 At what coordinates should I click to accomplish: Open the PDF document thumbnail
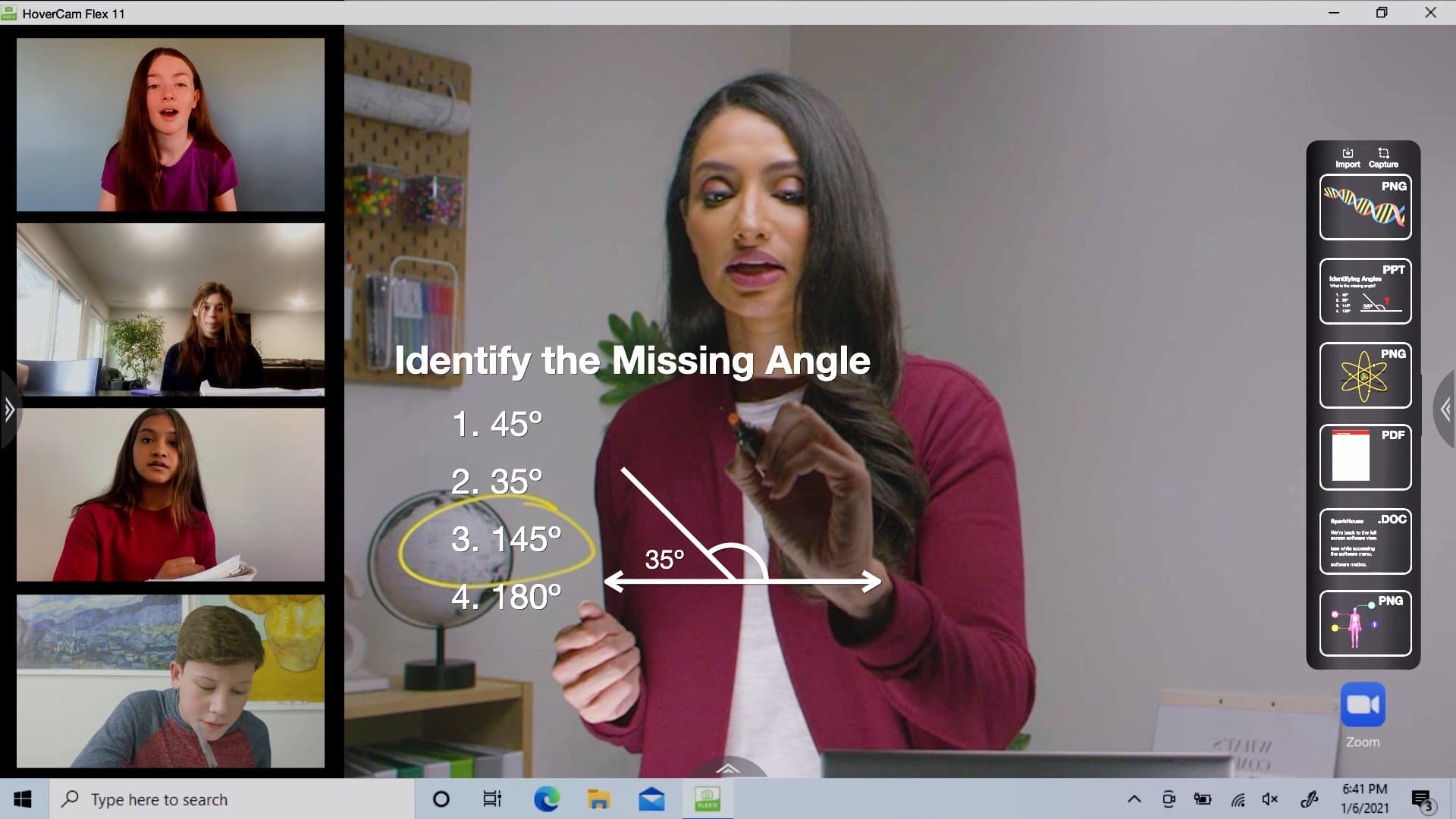tap(1365, 457)
